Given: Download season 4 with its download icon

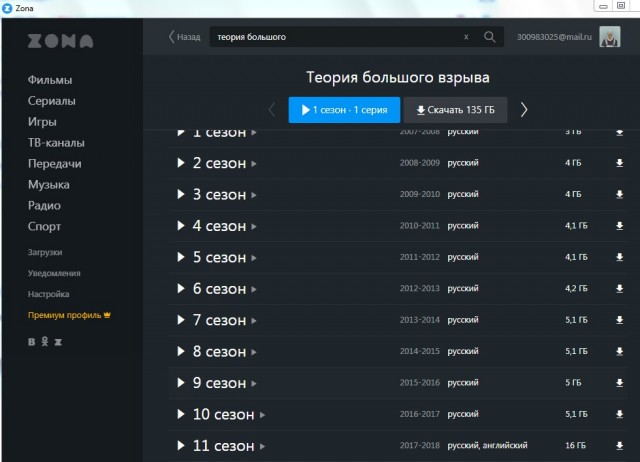Looking at the screenshot, I should pos(619,226).
